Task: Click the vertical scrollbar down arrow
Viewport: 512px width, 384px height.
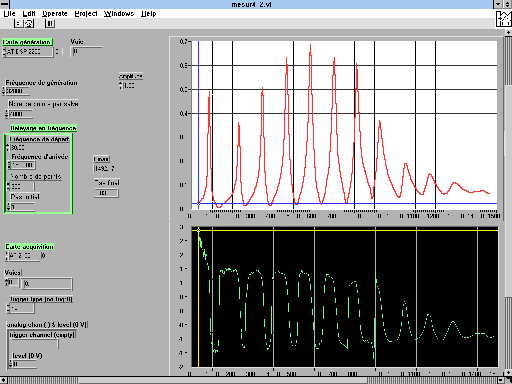Action: (x=508, y=372)
